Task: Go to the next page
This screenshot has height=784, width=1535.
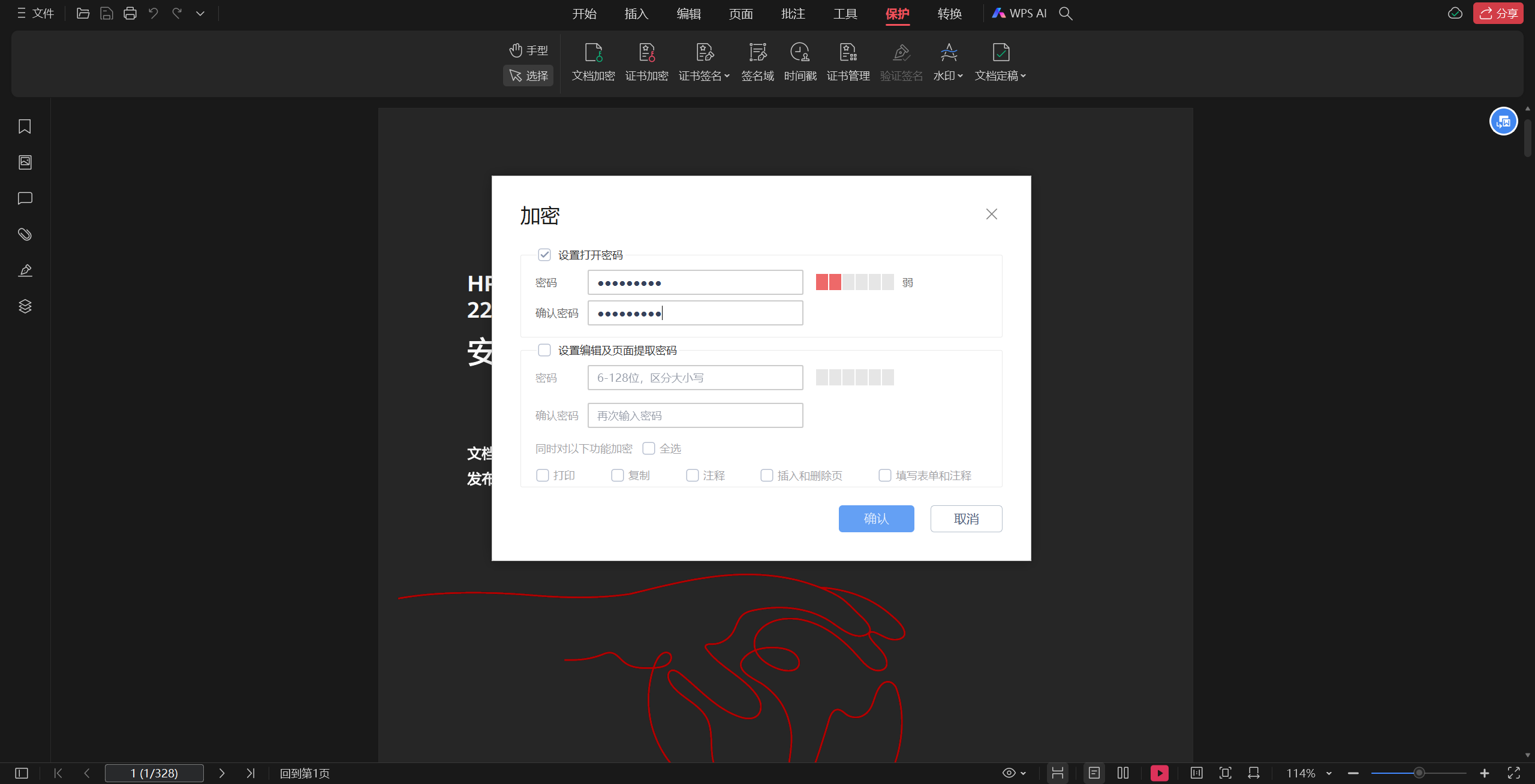Action: click(222, 773)
